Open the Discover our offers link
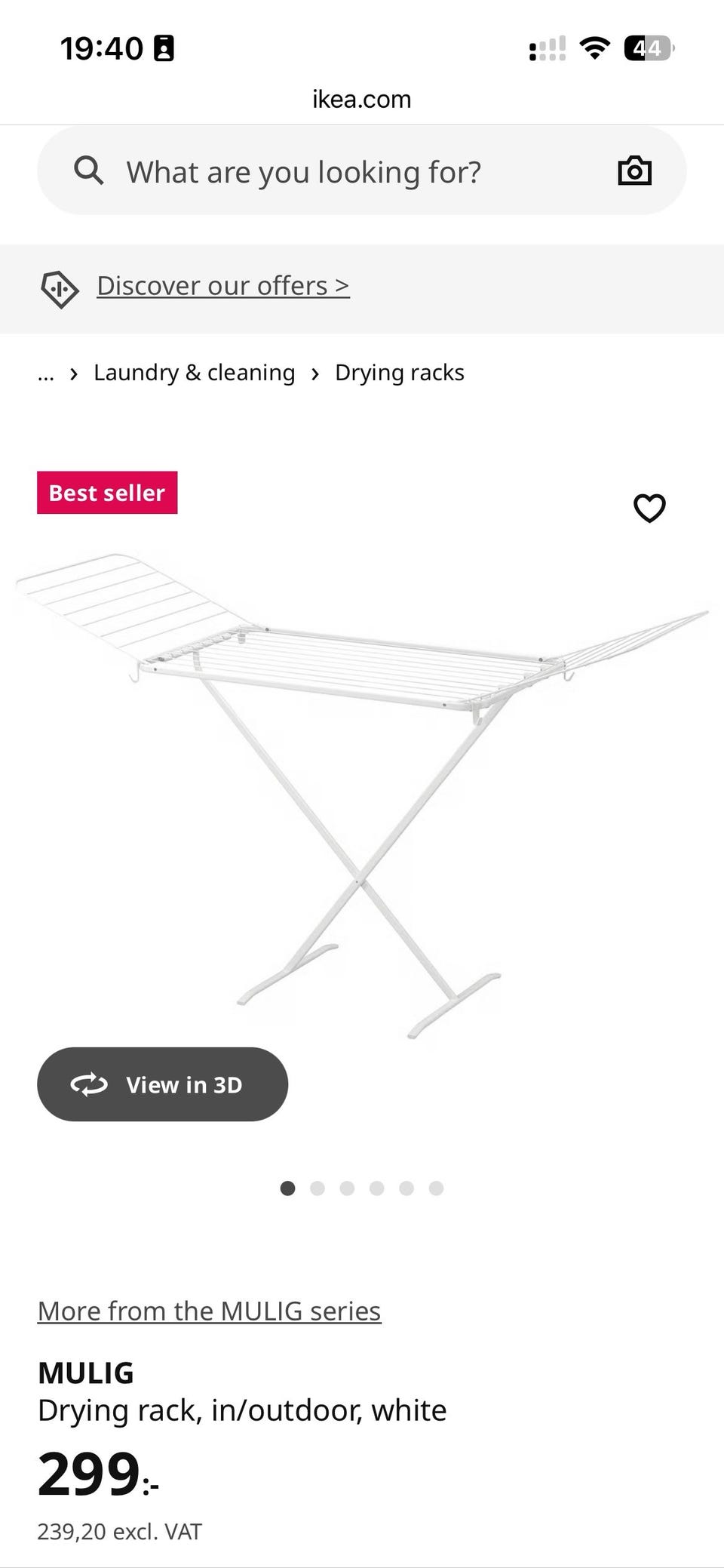Viewport: 724px width, 1568px height. (x=223, y=286)
